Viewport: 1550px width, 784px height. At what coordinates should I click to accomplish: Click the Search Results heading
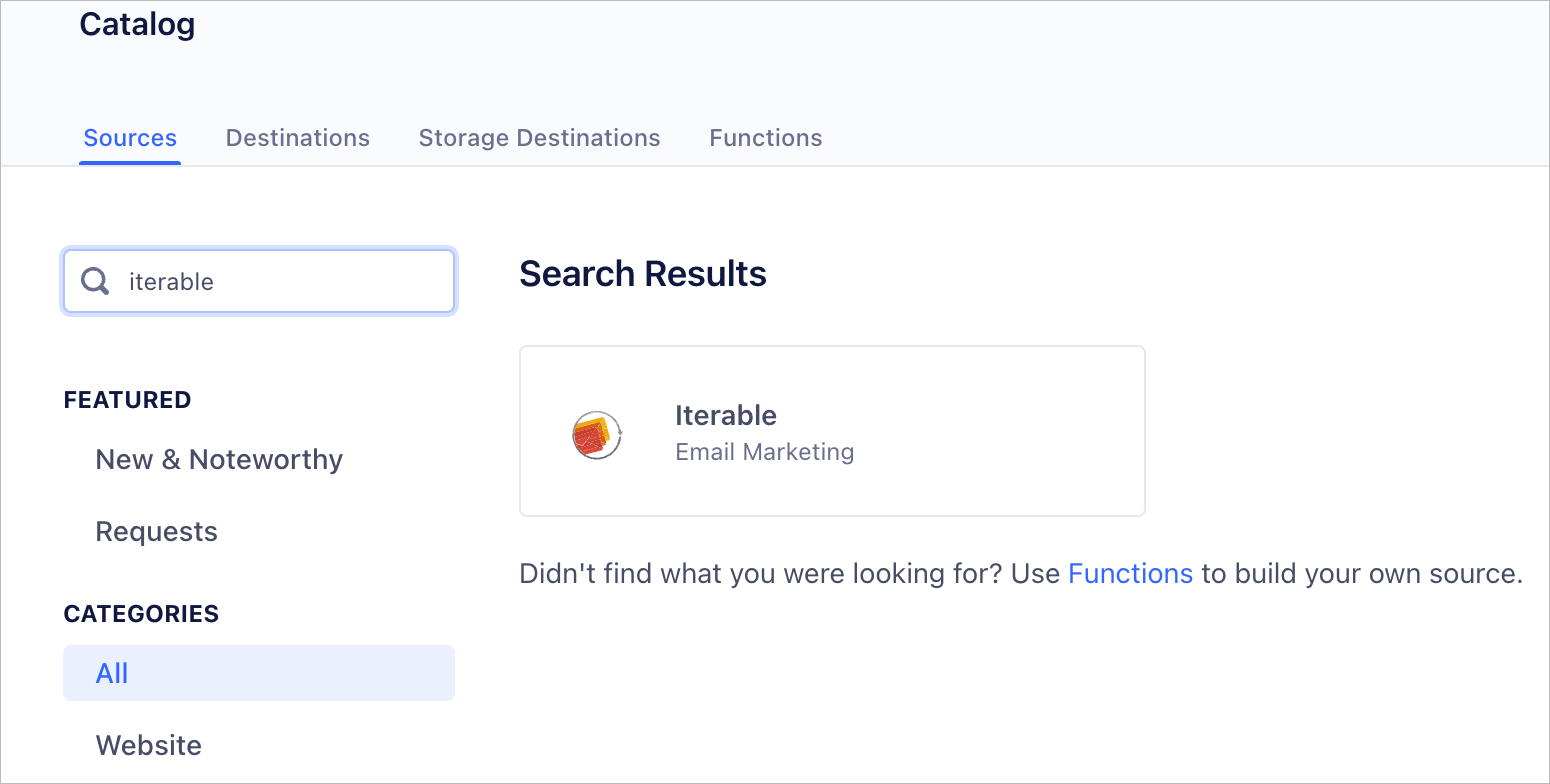tap(643, 274)
